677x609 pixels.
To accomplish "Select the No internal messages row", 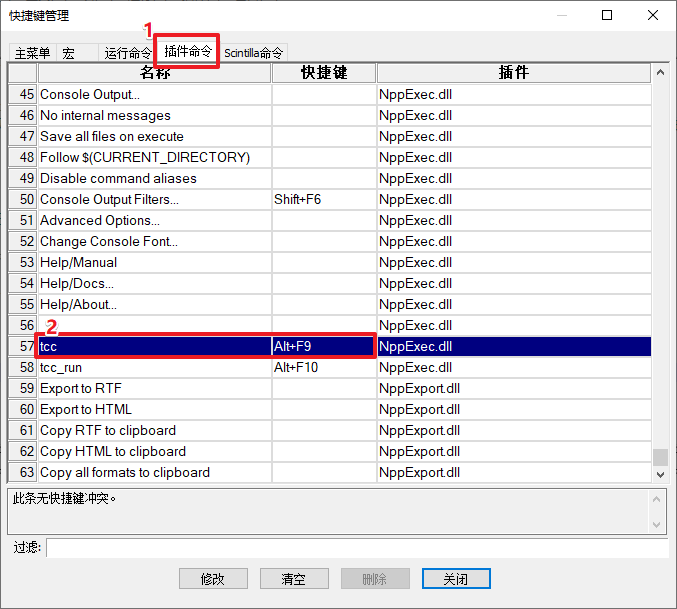I will [330, 116].
